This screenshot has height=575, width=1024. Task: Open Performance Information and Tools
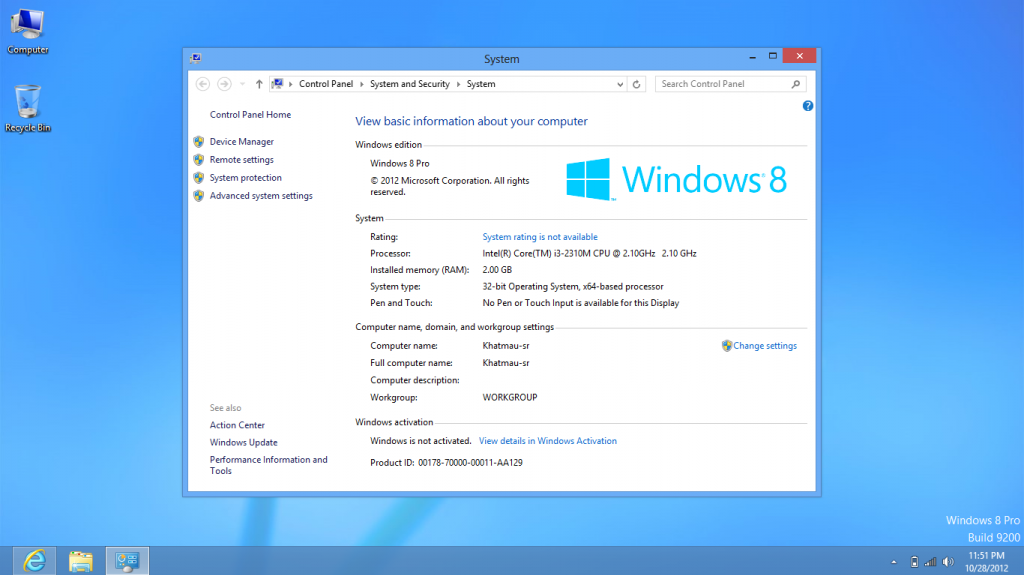268,465
